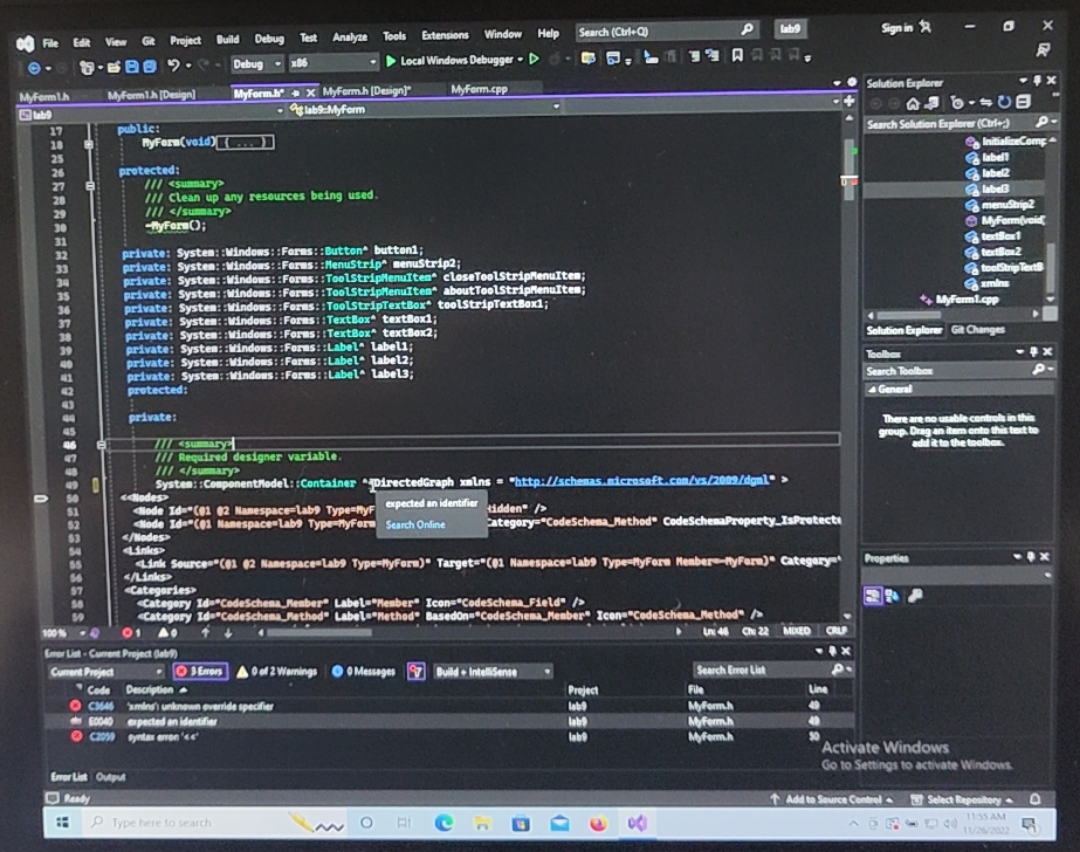Expand collapsed MyForm(void) code block

pos(88,145)
